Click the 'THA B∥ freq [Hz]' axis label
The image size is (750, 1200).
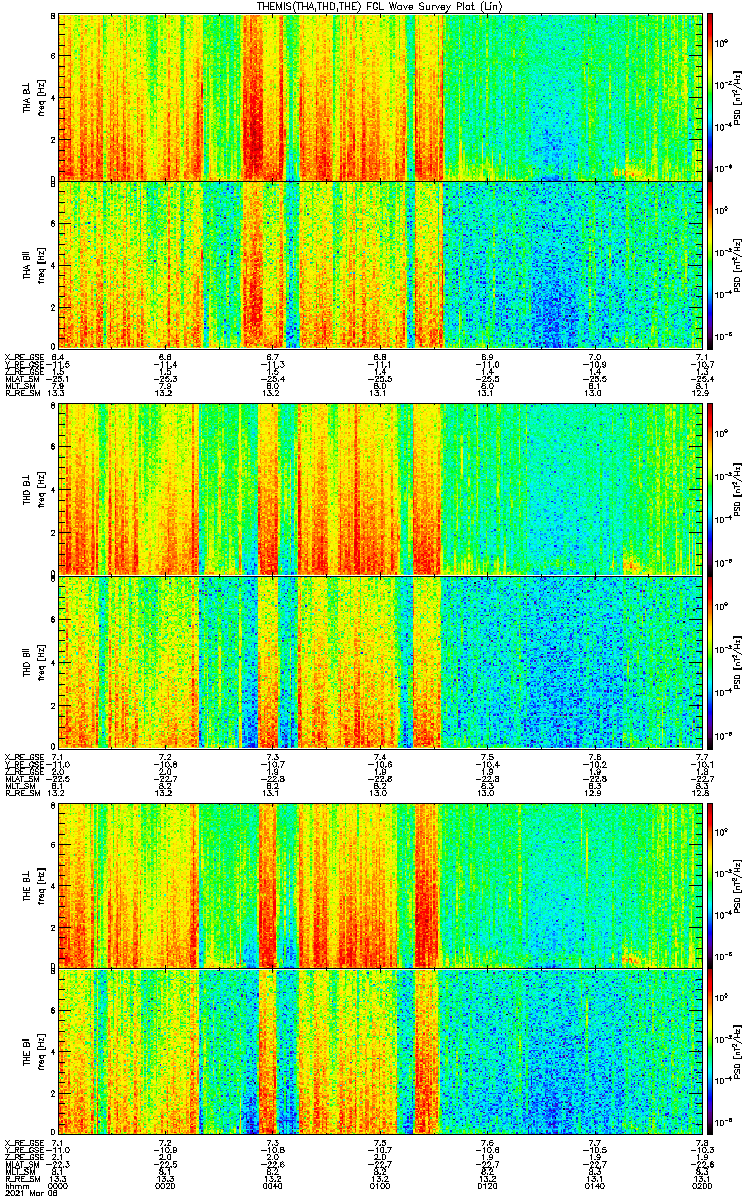33,264
